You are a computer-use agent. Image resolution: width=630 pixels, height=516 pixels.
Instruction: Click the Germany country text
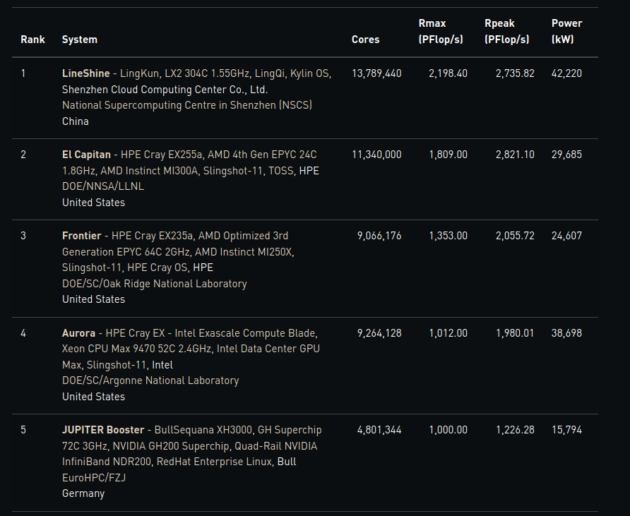(x=83, y=493)
